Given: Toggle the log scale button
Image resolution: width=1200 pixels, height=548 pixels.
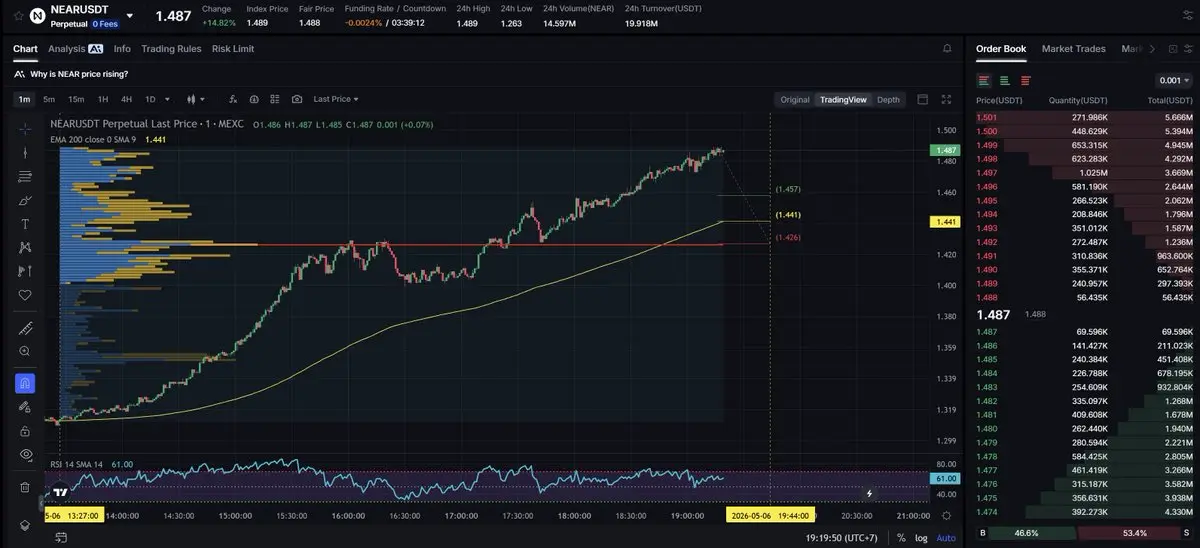Looking at the screenshot, I should pos(920,537).
